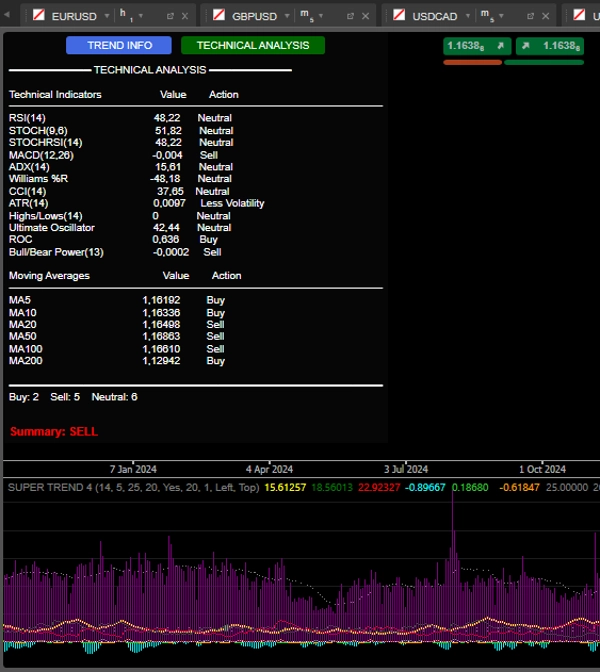The width and height of the screenshot is (600, 672).
Task: Select the RSI(14) indicator row
Action: pyautogui.click(x=120, y=118)
